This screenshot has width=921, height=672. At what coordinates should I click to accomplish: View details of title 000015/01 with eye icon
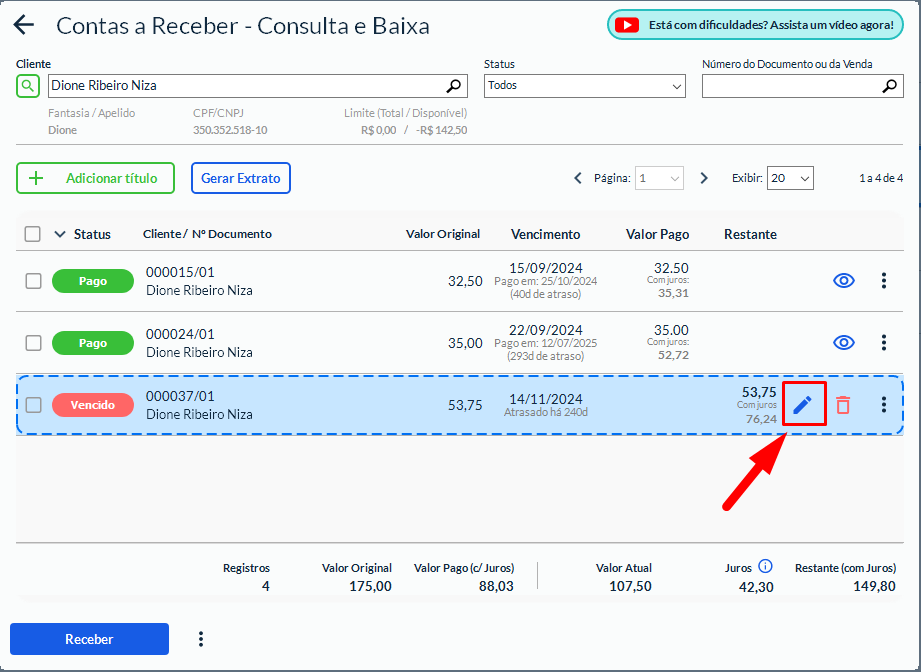click(844, 281)
